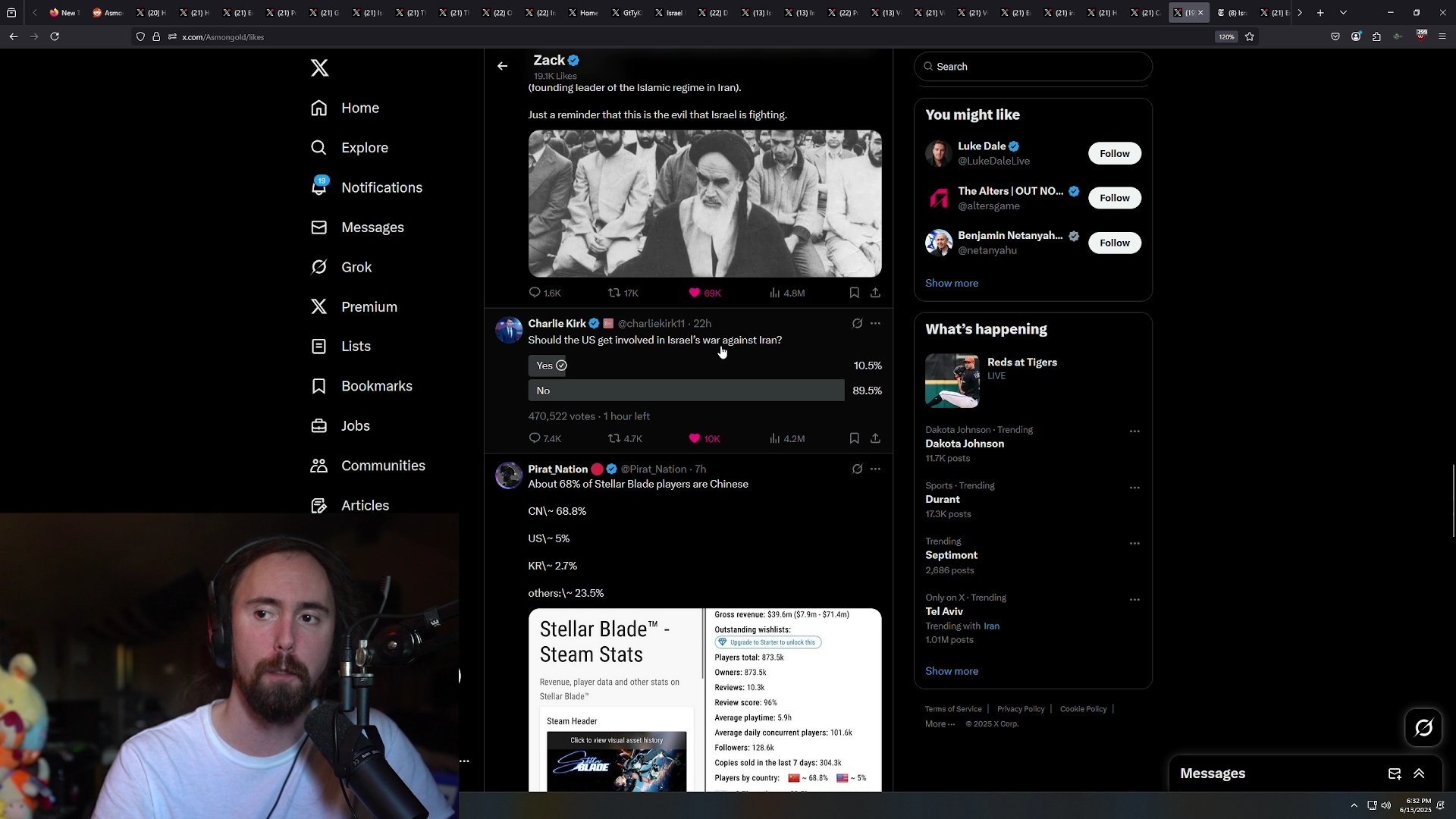Open browser tab list dropdown arrow
Screen dimensions: 1456x819
pyautogui.click(x=1343, y=13)
